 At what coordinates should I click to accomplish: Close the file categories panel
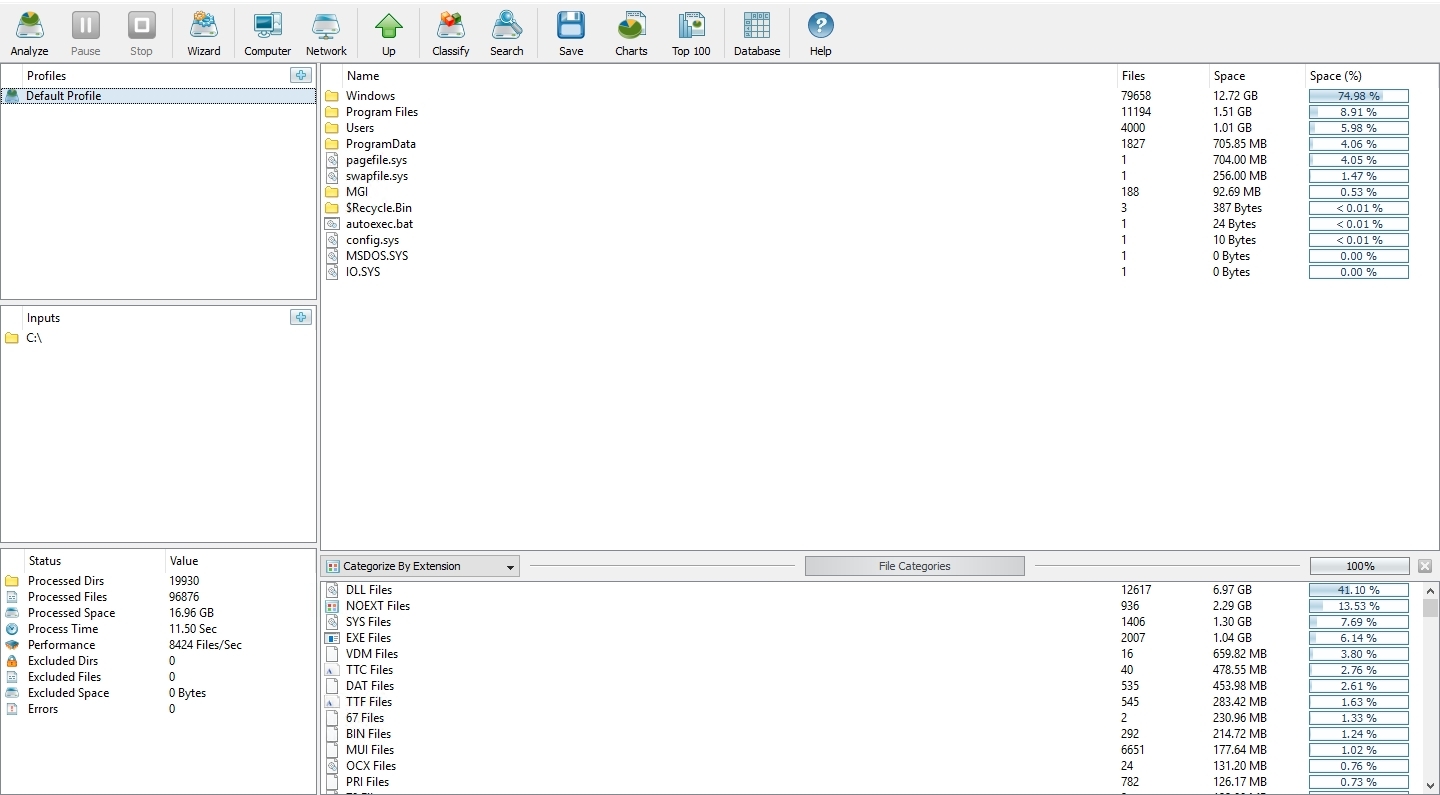[1425, 565]
